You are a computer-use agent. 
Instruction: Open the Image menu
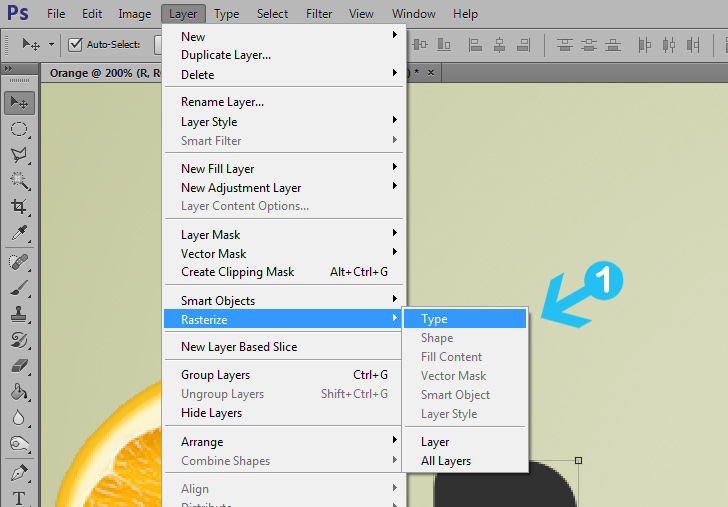pos(135,14)
